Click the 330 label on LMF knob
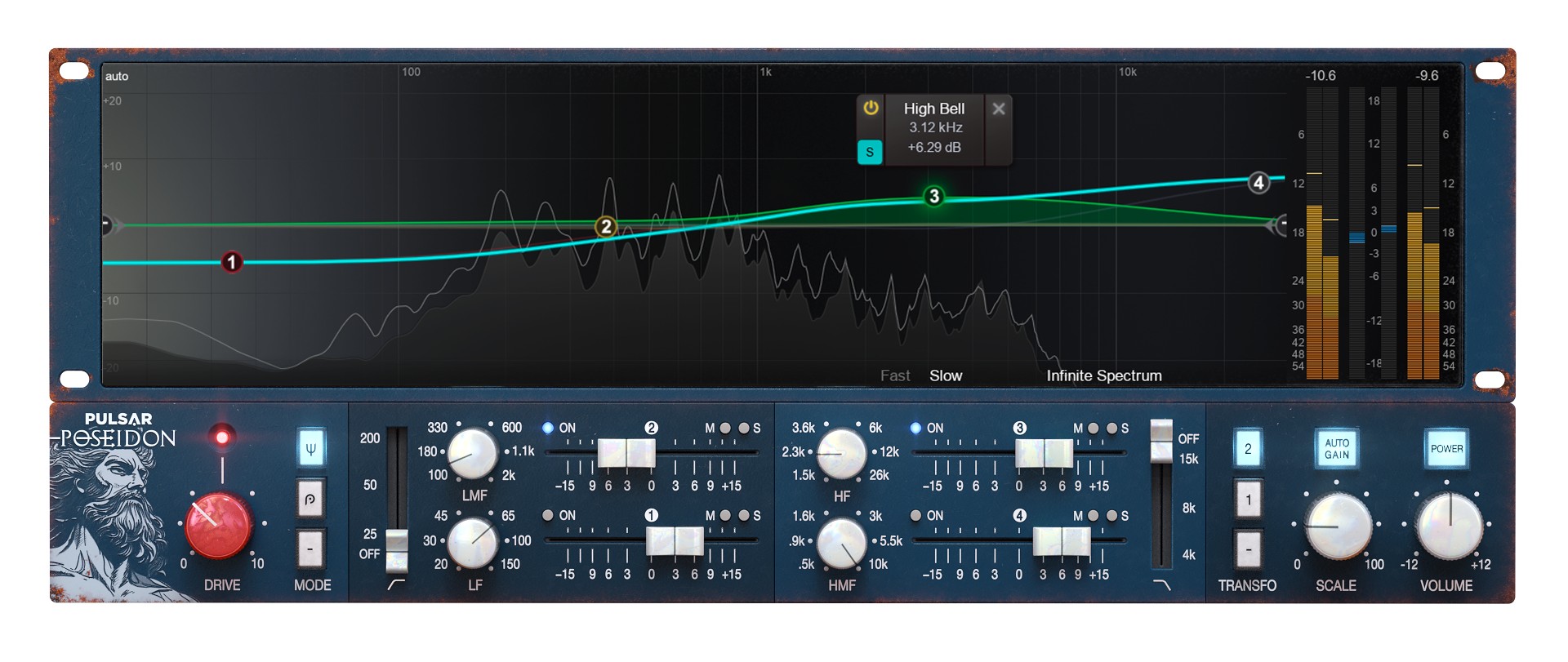Screen dimensions: 1568x662 coord(438,428)
